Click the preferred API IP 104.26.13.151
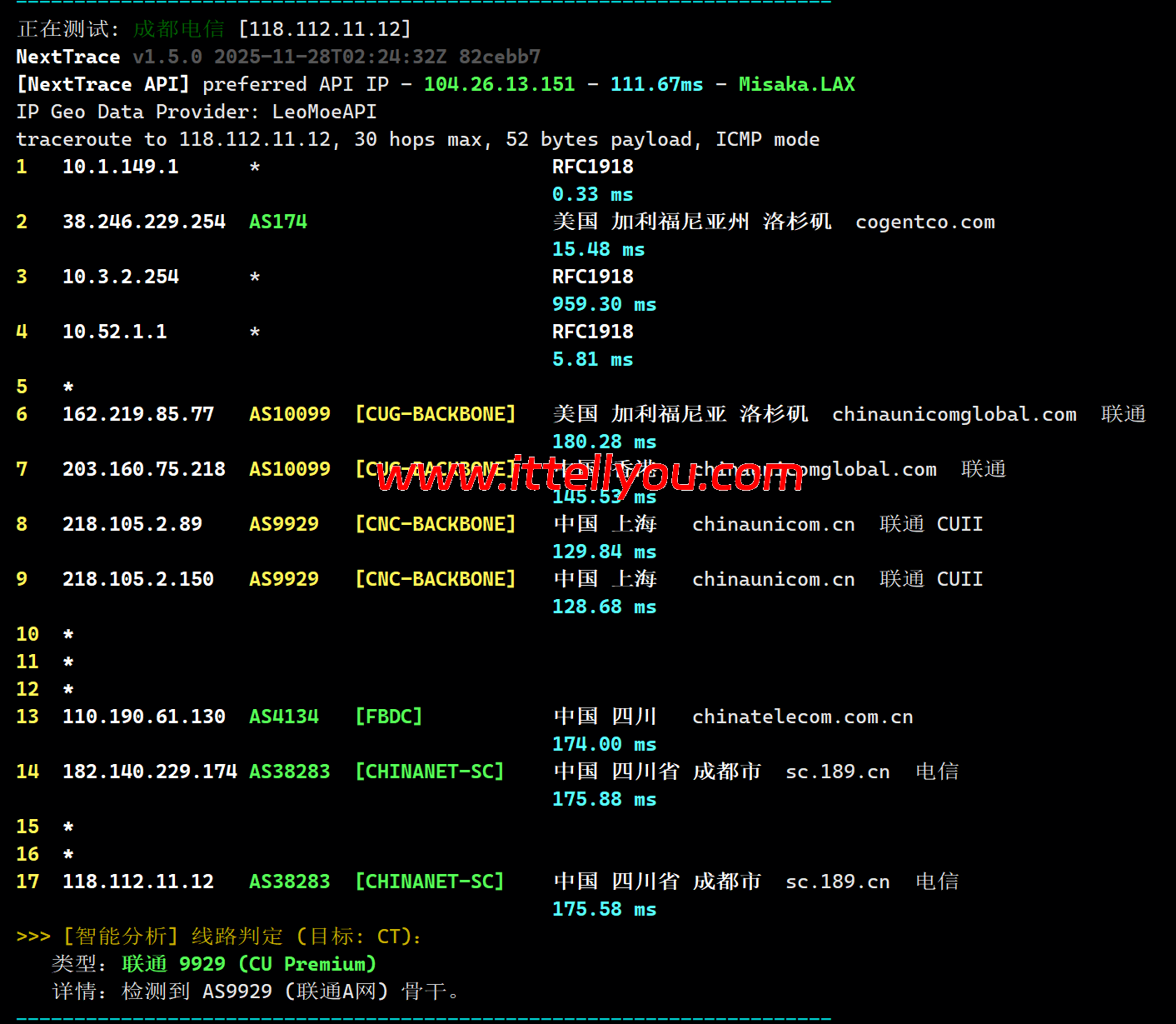This screenshot has width=1176, height=1024. pyautogui.click(x=499, y=84)
